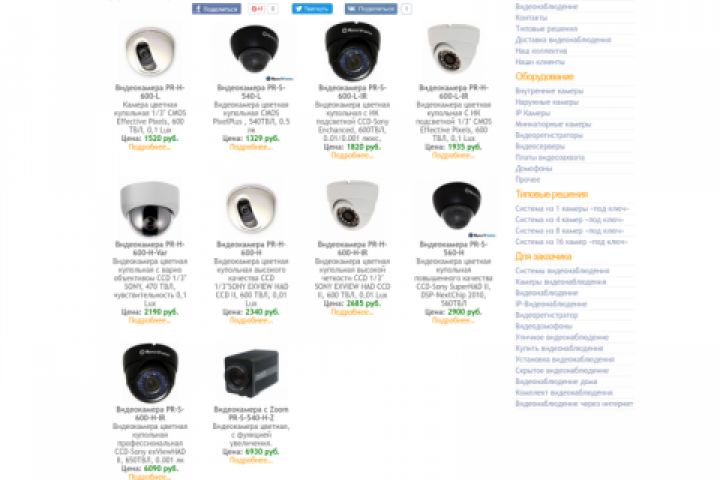Share the page via the Facebook button

pos(216,9)
